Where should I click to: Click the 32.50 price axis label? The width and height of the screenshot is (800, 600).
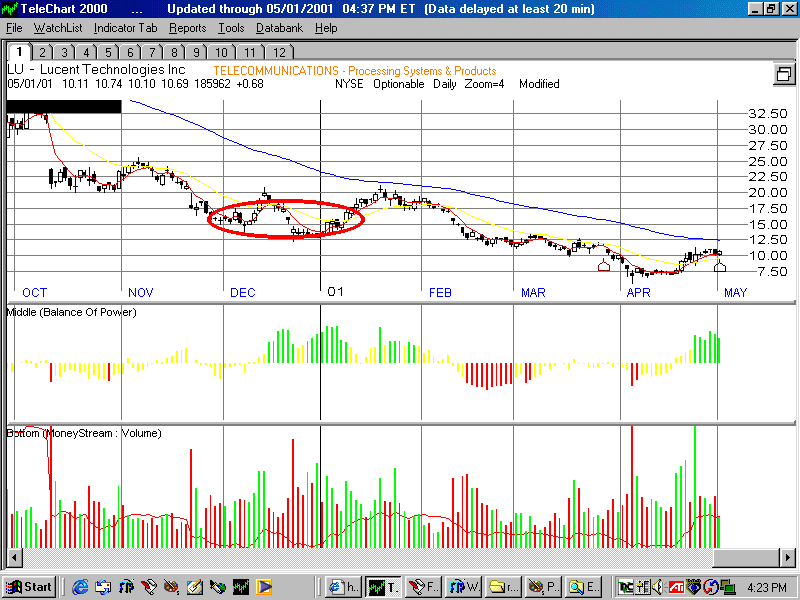pos(767,113)
